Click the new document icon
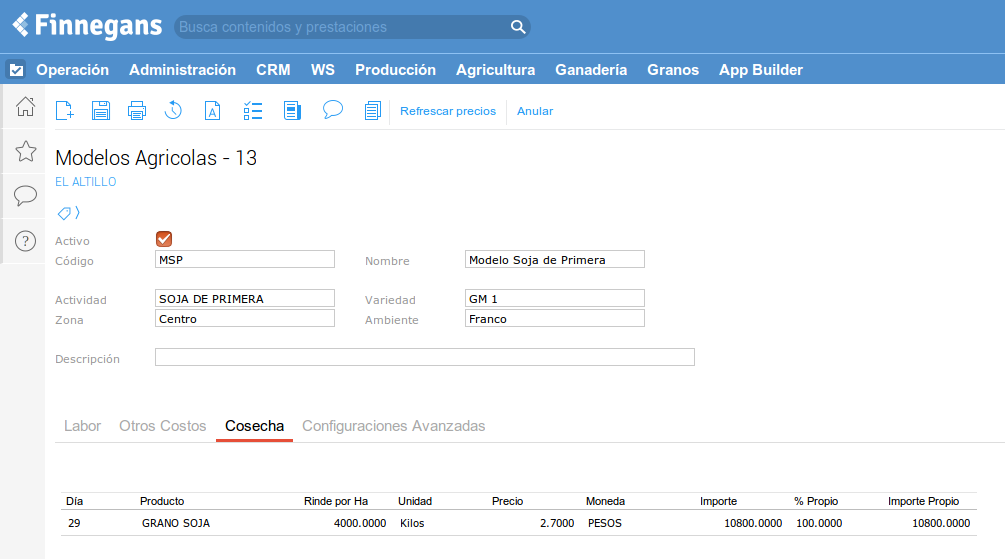 pyautogui.click(x=64, y=111)
